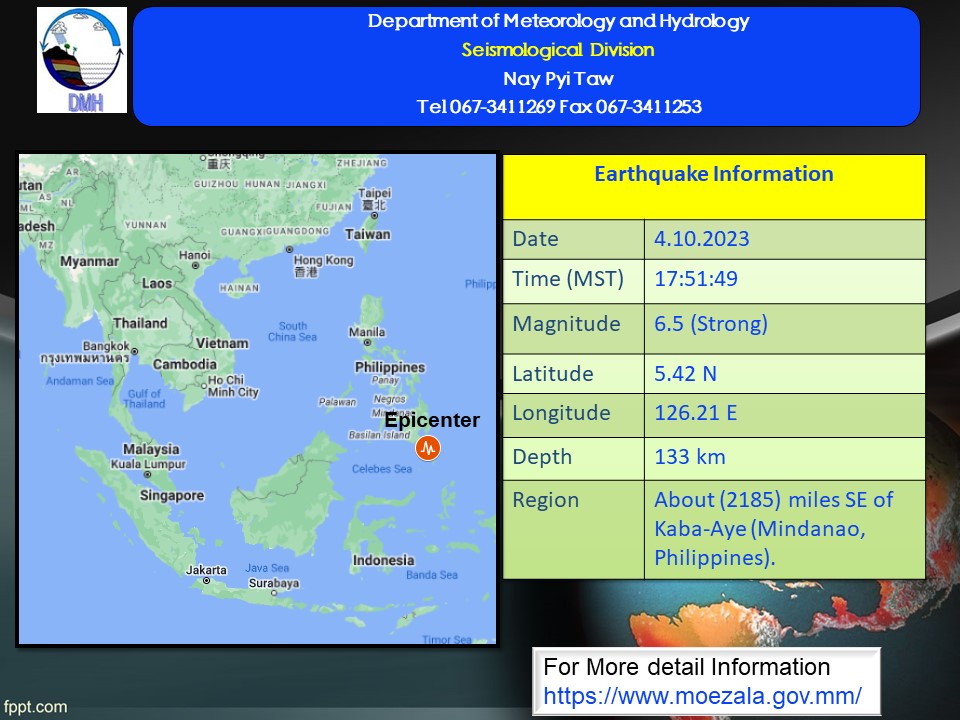The image size is (960, 720).
Task: Click "Malaysia" on the map
Action: click(x=151, y=449)
